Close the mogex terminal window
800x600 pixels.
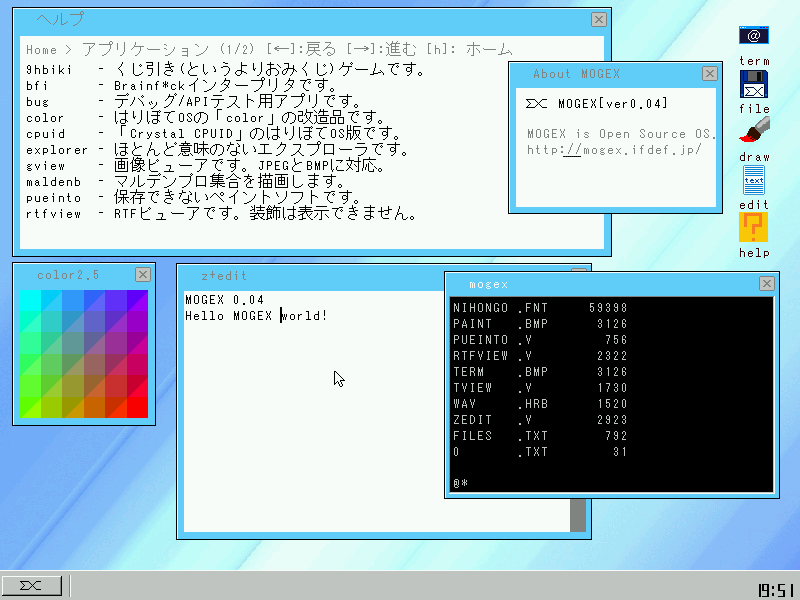(x=766, y=284)
